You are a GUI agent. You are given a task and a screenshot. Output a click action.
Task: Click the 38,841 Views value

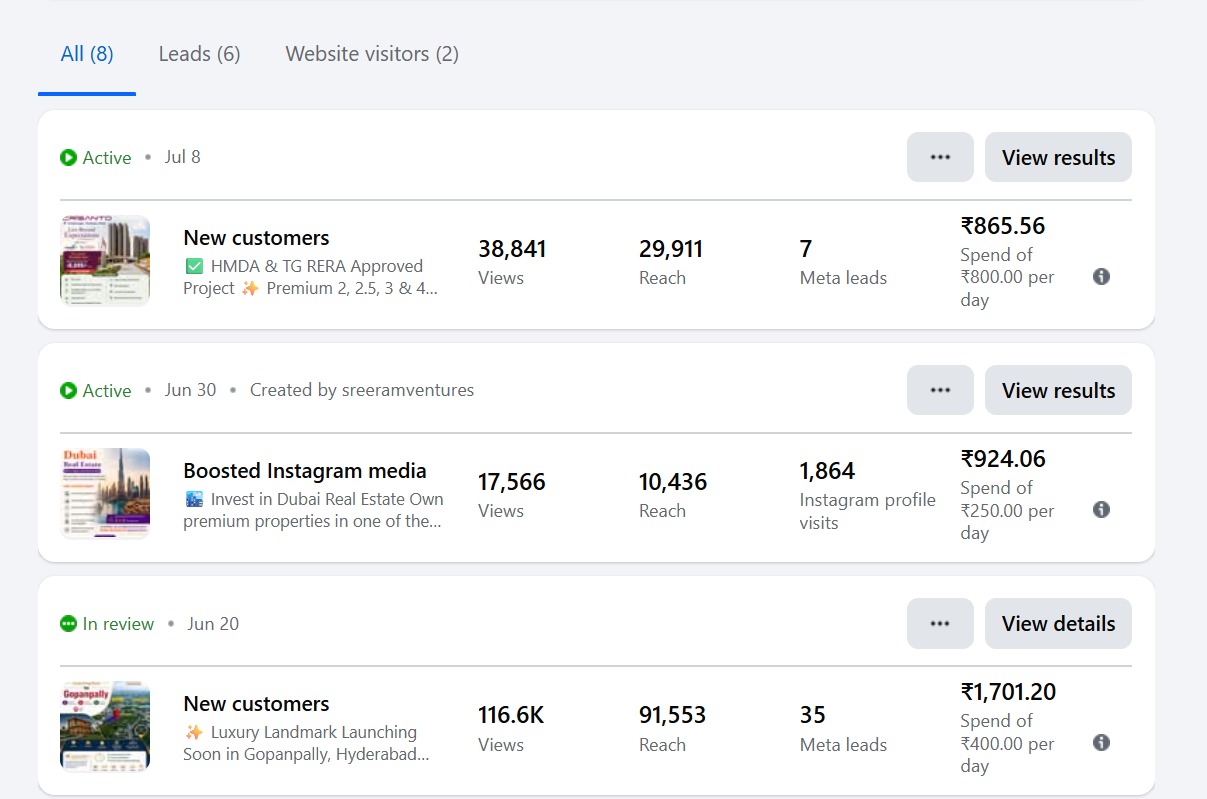point(512,249)
